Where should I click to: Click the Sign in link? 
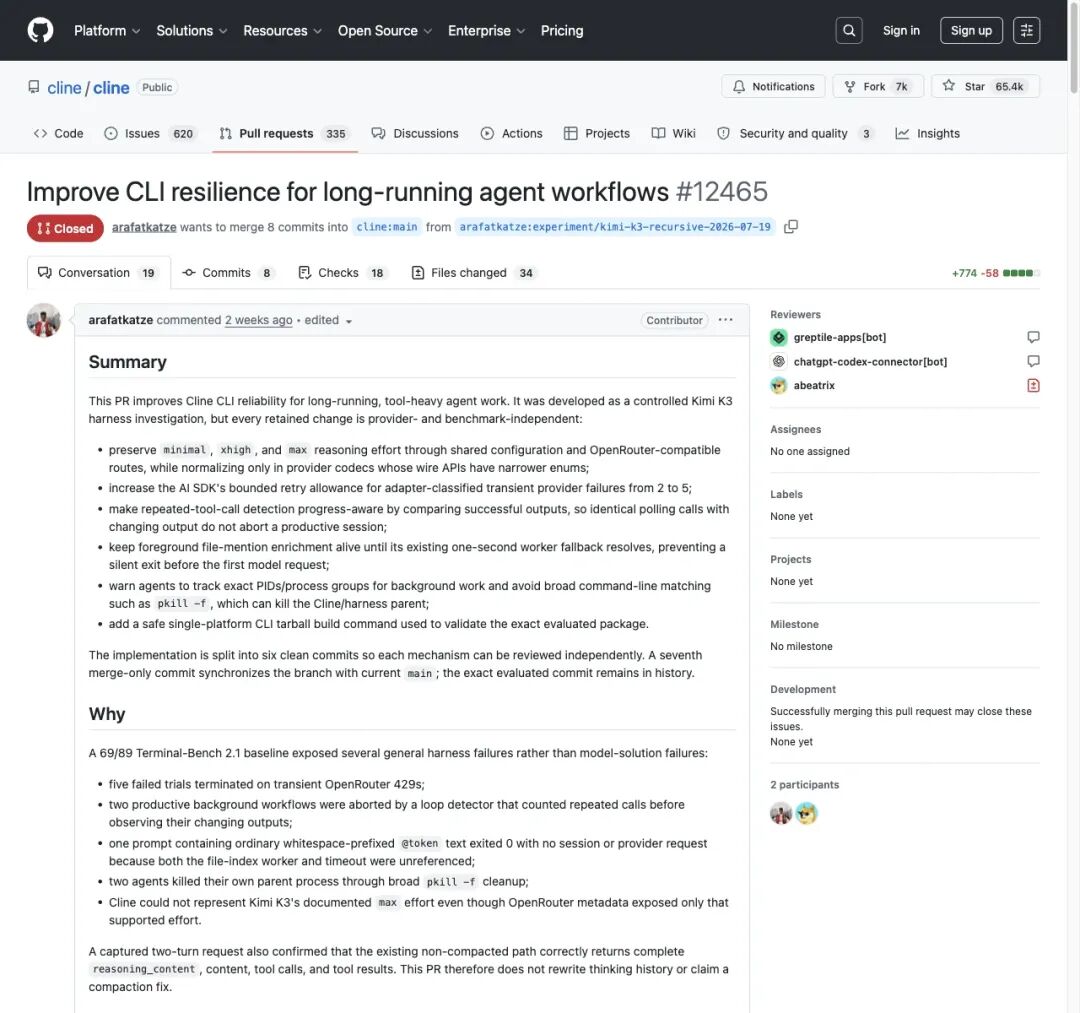tap(901, 30)
